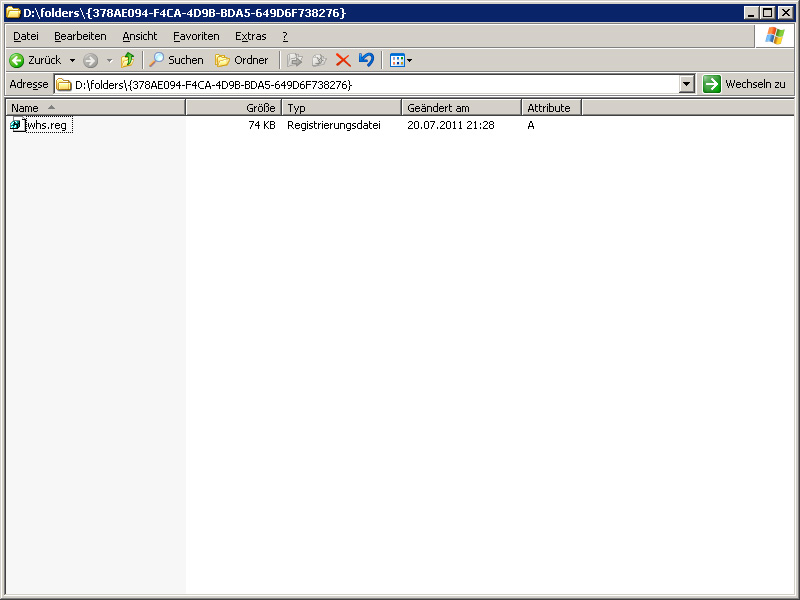Expand the Zurück history dropdown arrow
800x600 pixels.
coord(72,60)
